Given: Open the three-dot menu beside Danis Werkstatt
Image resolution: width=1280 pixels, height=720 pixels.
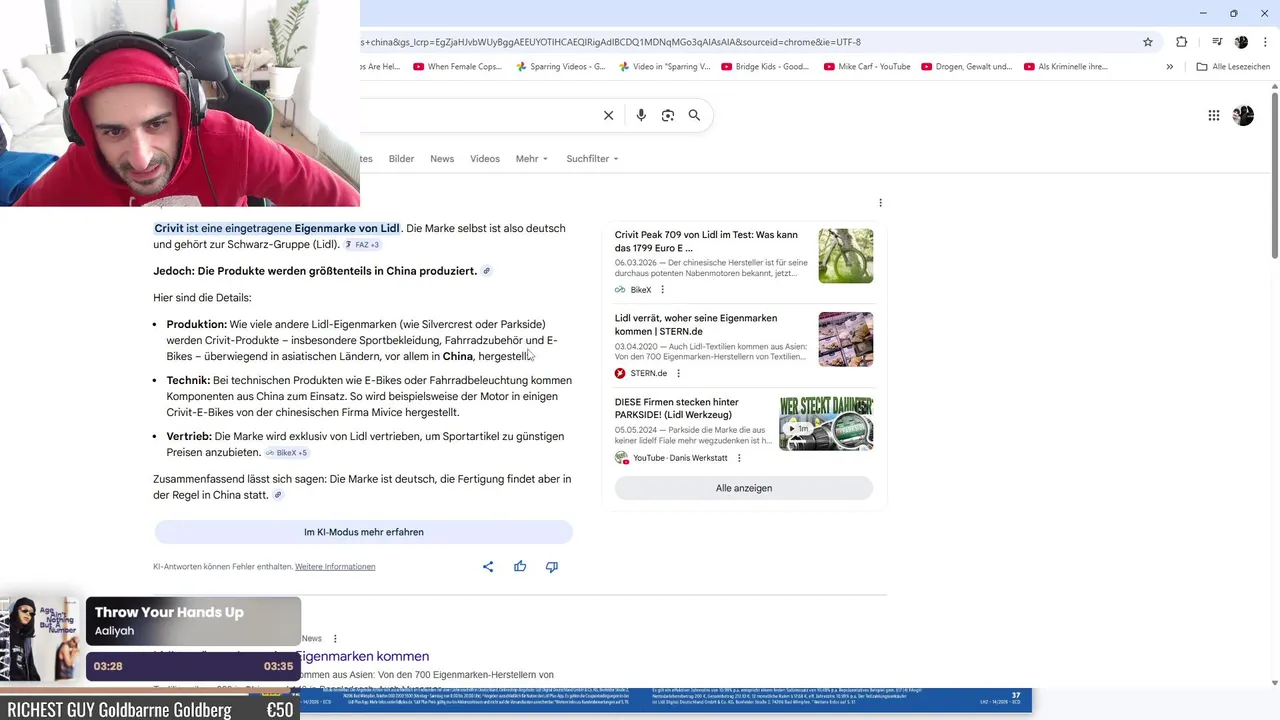Looking at the screenshot, I should coord(739,458).
